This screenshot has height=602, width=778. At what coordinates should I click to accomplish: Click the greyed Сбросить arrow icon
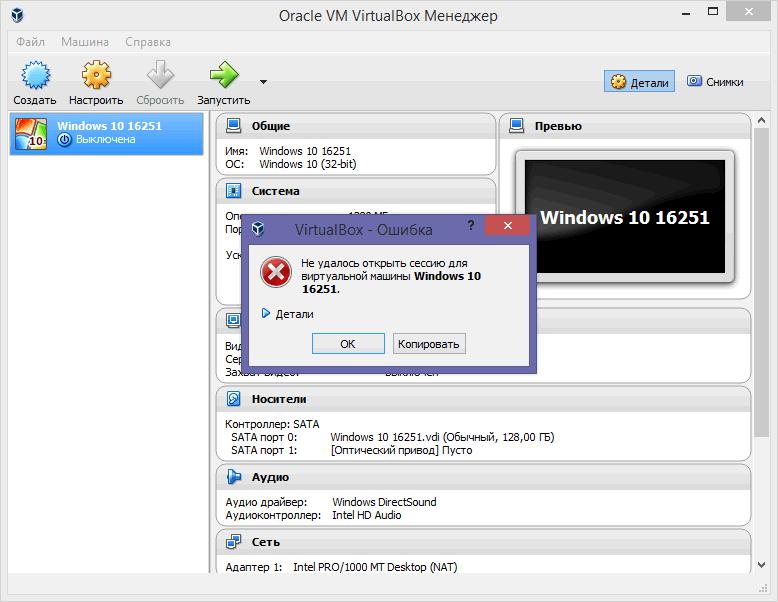point(160,75)
